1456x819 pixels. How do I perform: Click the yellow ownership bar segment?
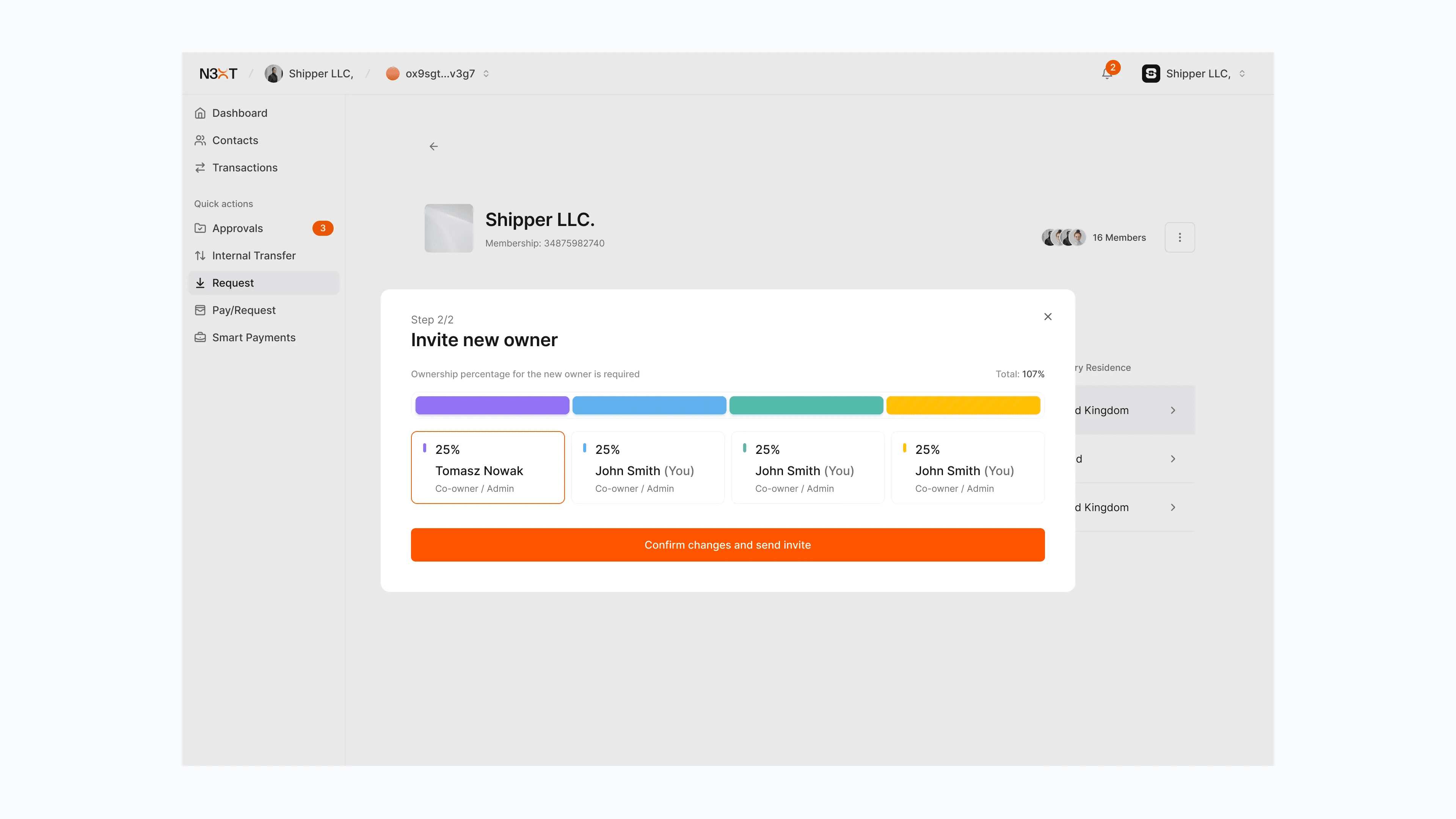click(963, 405)
